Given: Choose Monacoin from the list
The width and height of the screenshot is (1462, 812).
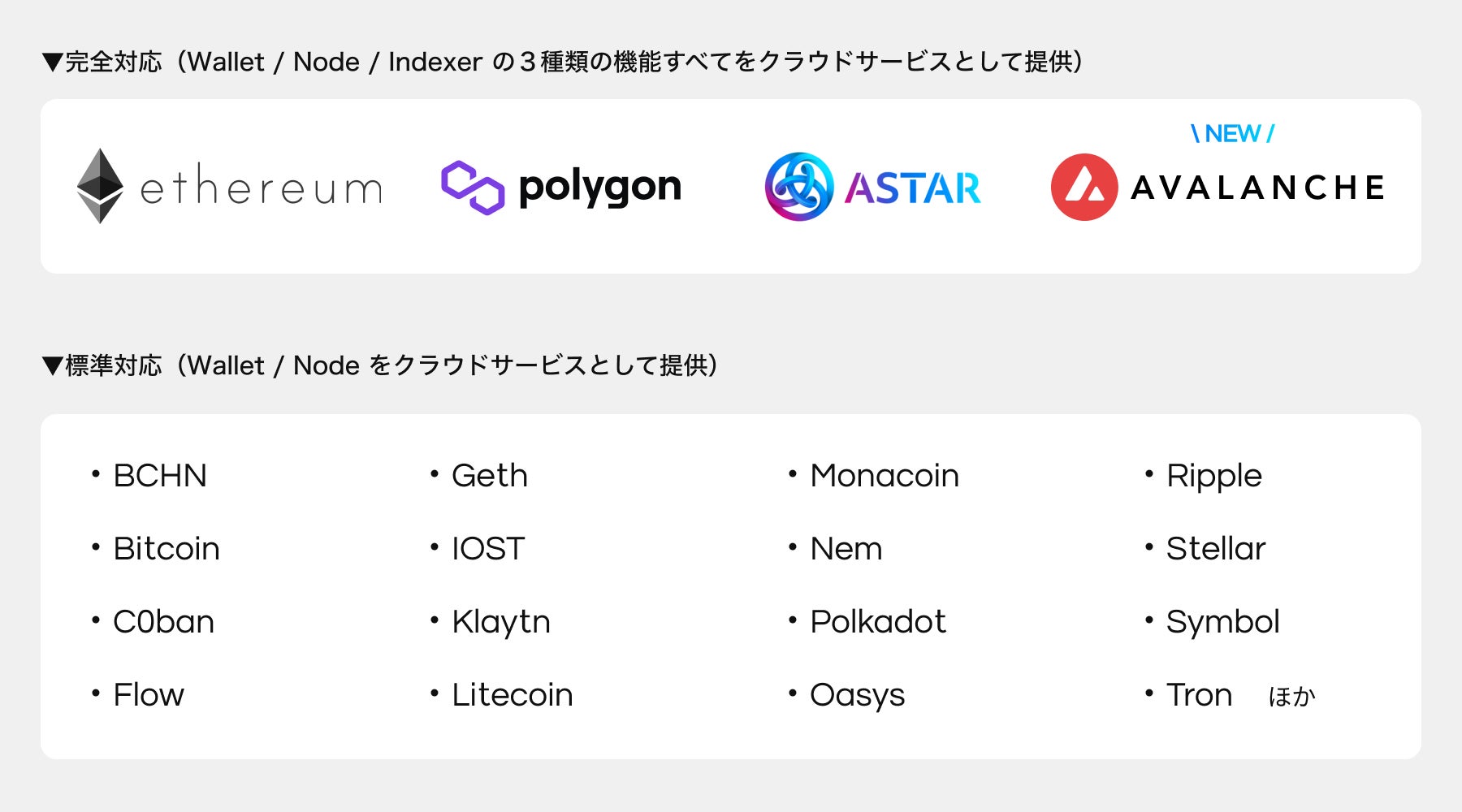Looking at the screenshot, I should pyautogui.click(x=884, y=476).
